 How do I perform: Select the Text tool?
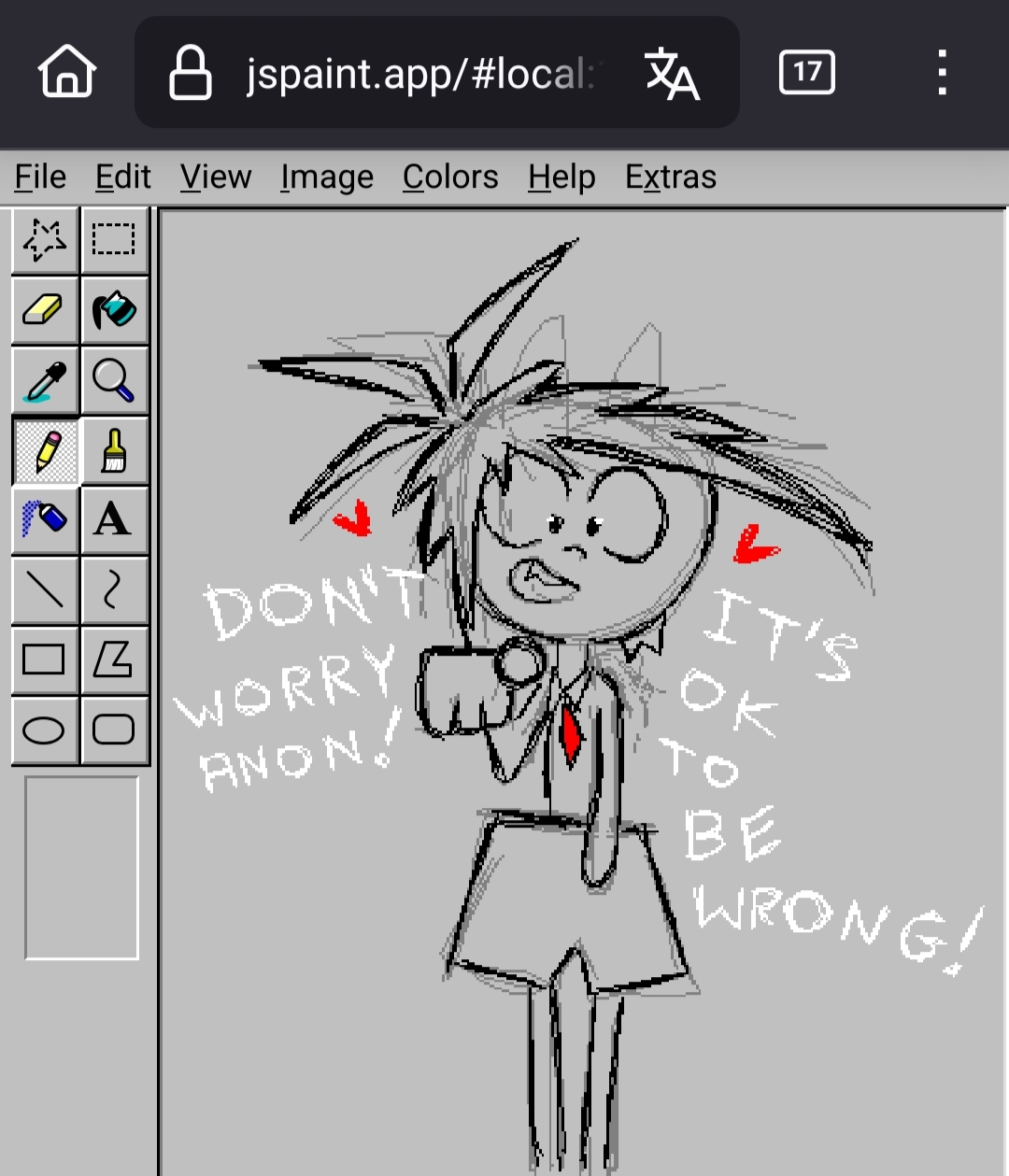click(114, 520)
